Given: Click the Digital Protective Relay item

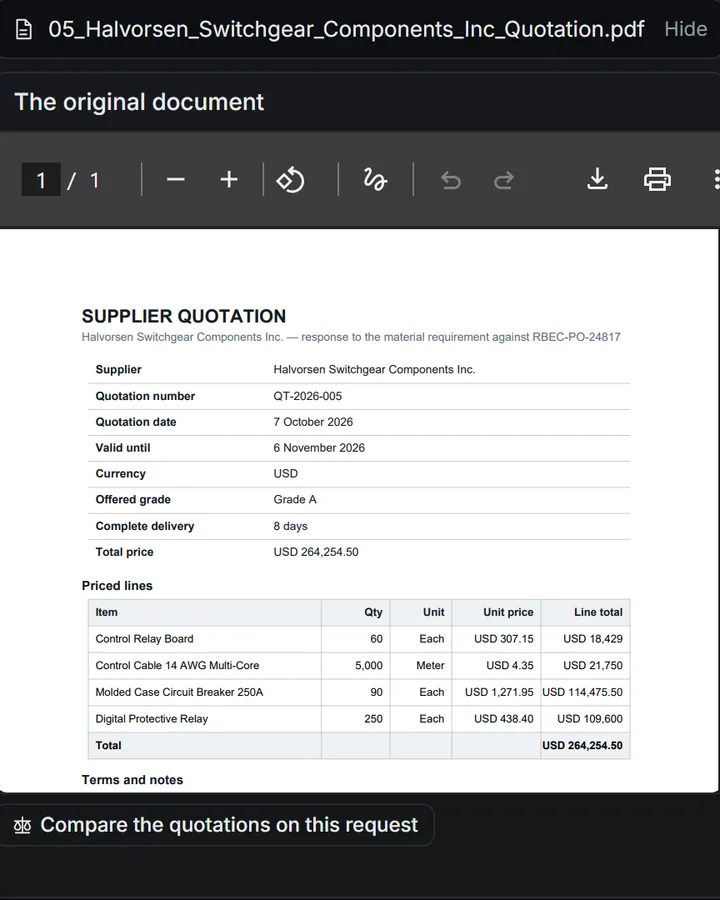Looking at the screenshot, I should [152, 719].
